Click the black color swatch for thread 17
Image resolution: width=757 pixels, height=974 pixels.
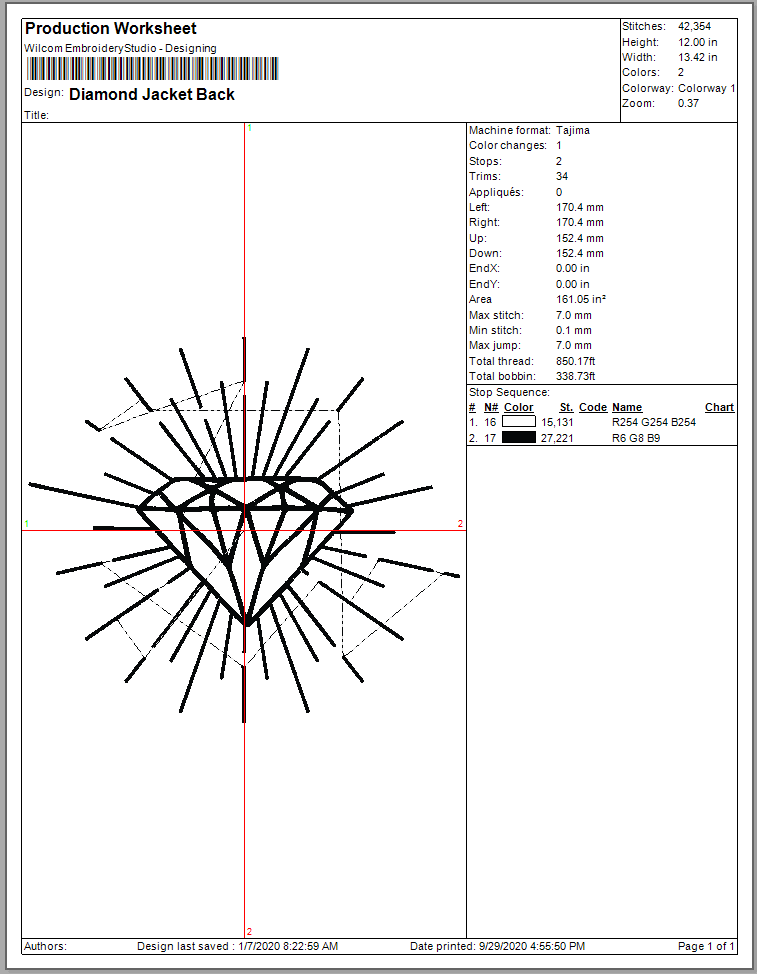click(518, 438)
